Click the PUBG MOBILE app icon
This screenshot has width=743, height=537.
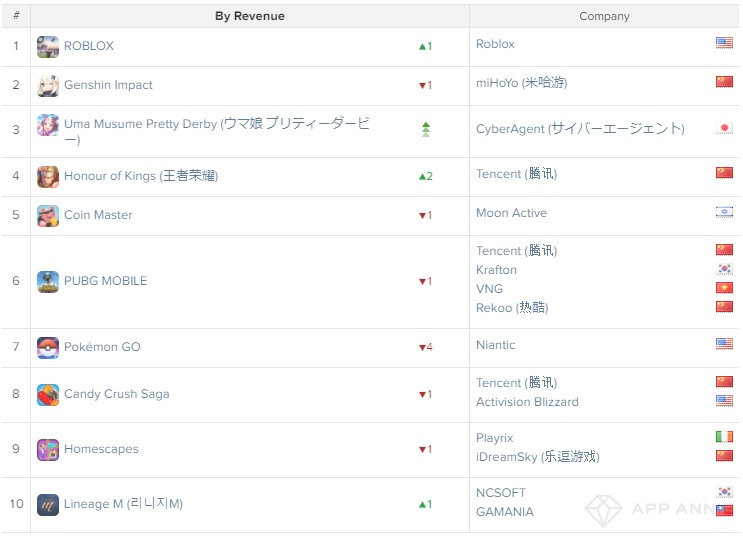(48, 282)
